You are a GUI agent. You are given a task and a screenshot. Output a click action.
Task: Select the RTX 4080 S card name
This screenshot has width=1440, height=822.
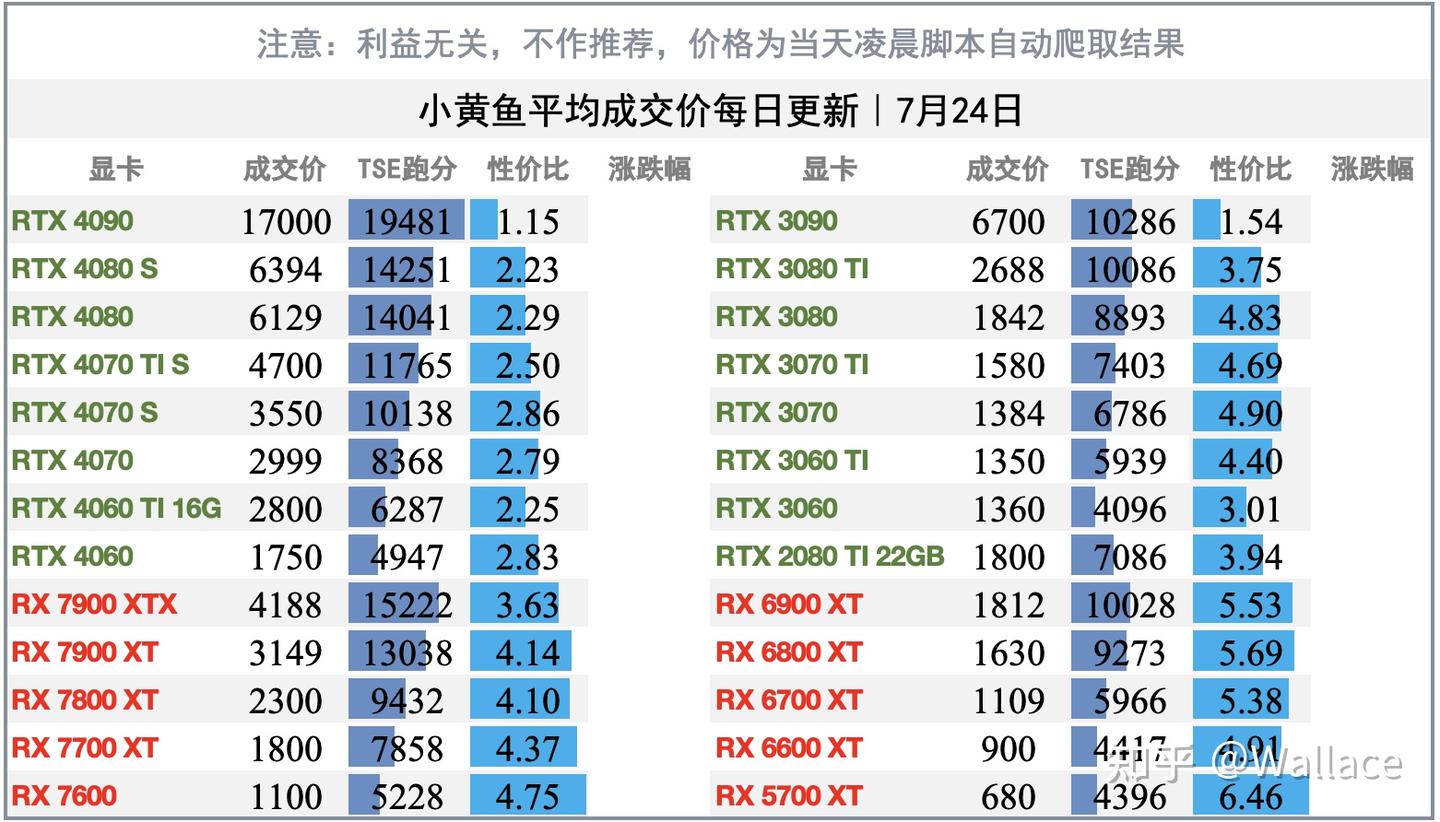85,269
